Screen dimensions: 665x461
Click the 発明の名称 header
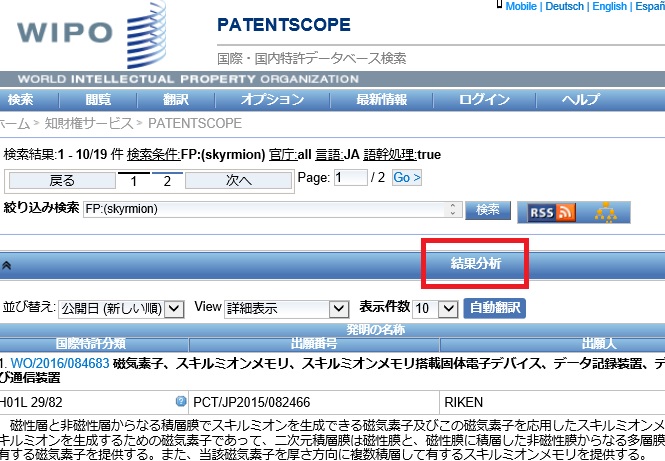point(376,330)
